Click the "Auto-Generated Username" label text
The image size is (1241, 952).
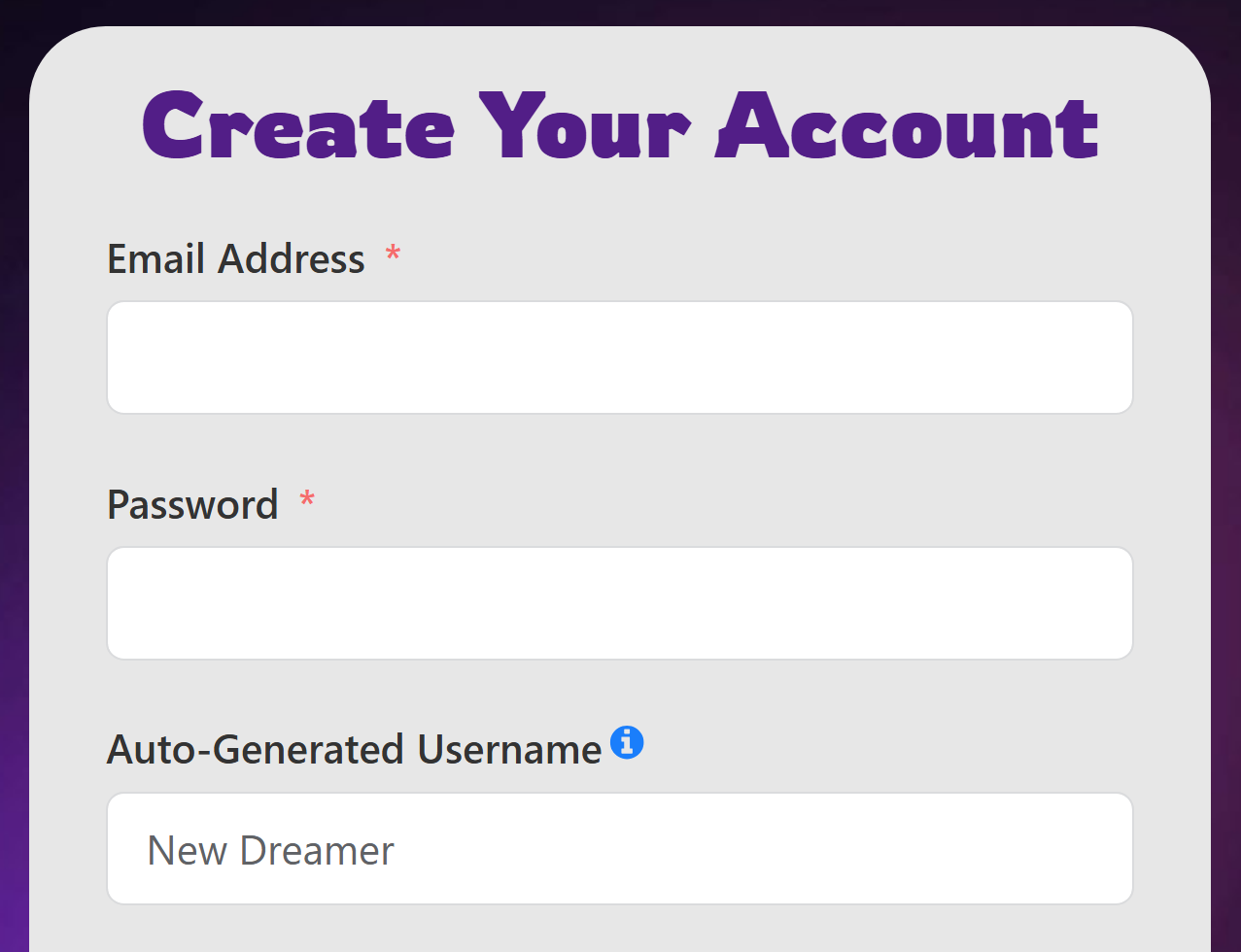tap(354, 750)
